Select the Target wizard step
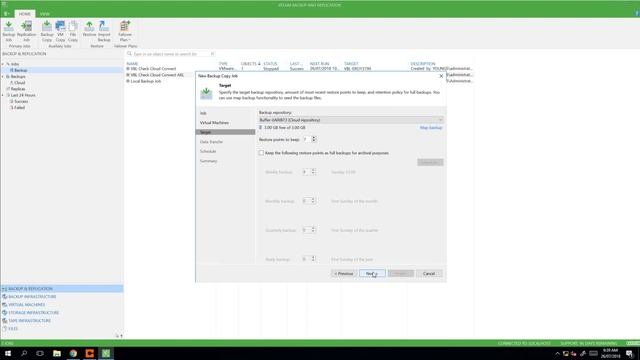 click(x=225, y=132)
